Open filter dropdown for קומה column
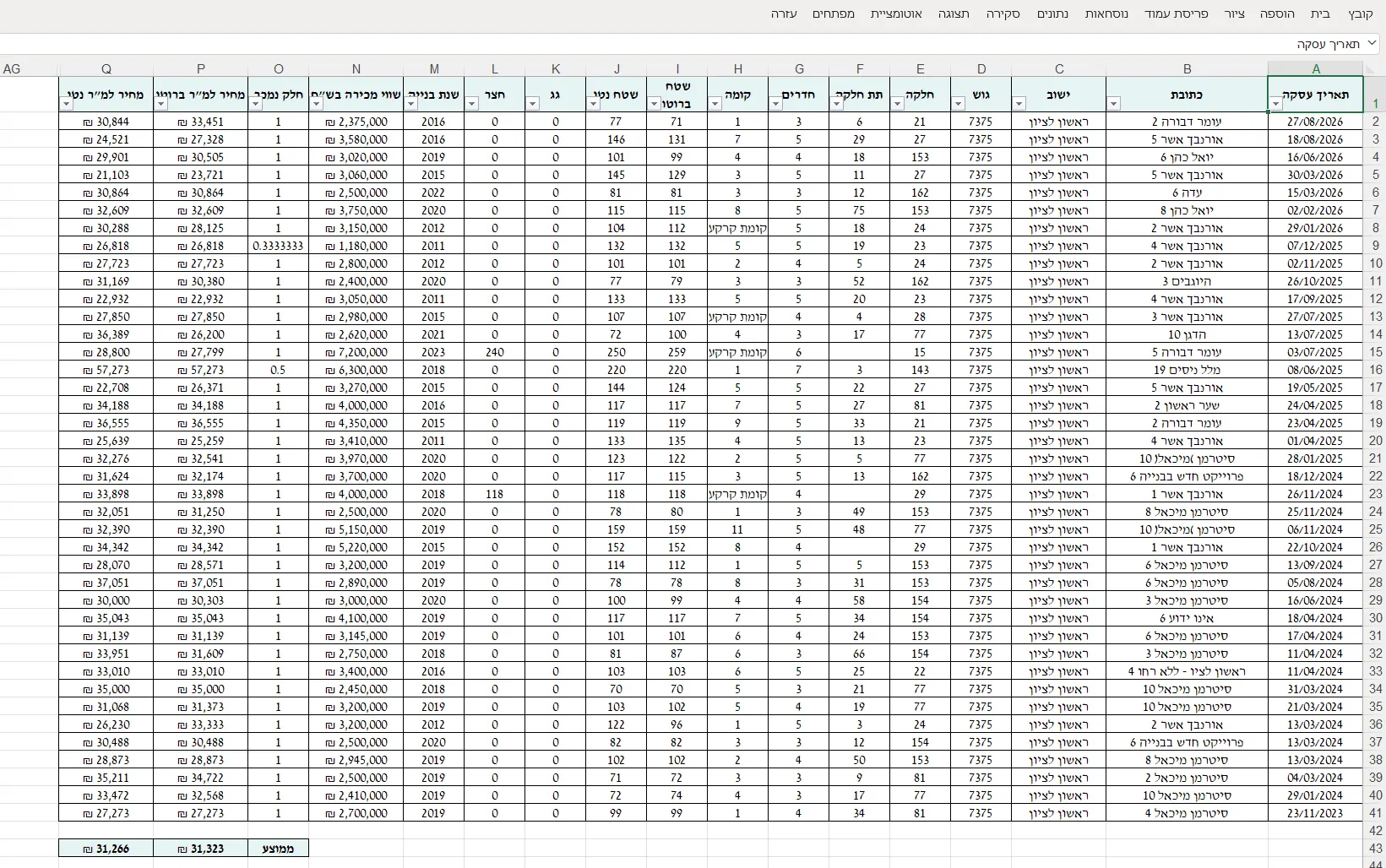 pyautogui.click(x=715, y=104)
